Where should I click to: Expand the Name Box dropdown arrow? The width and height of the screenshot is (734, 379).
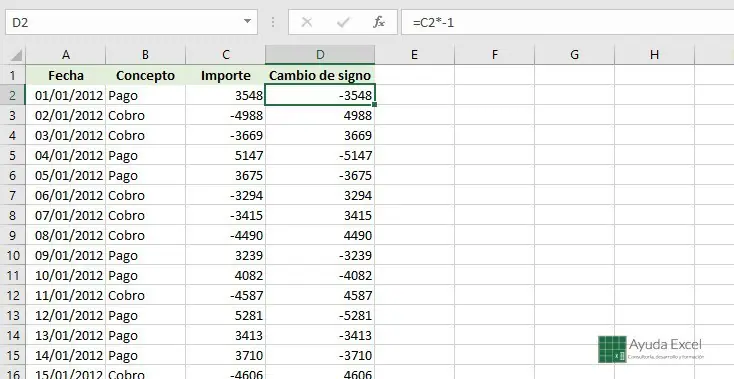pyautogui.click(x=248, y=22)
